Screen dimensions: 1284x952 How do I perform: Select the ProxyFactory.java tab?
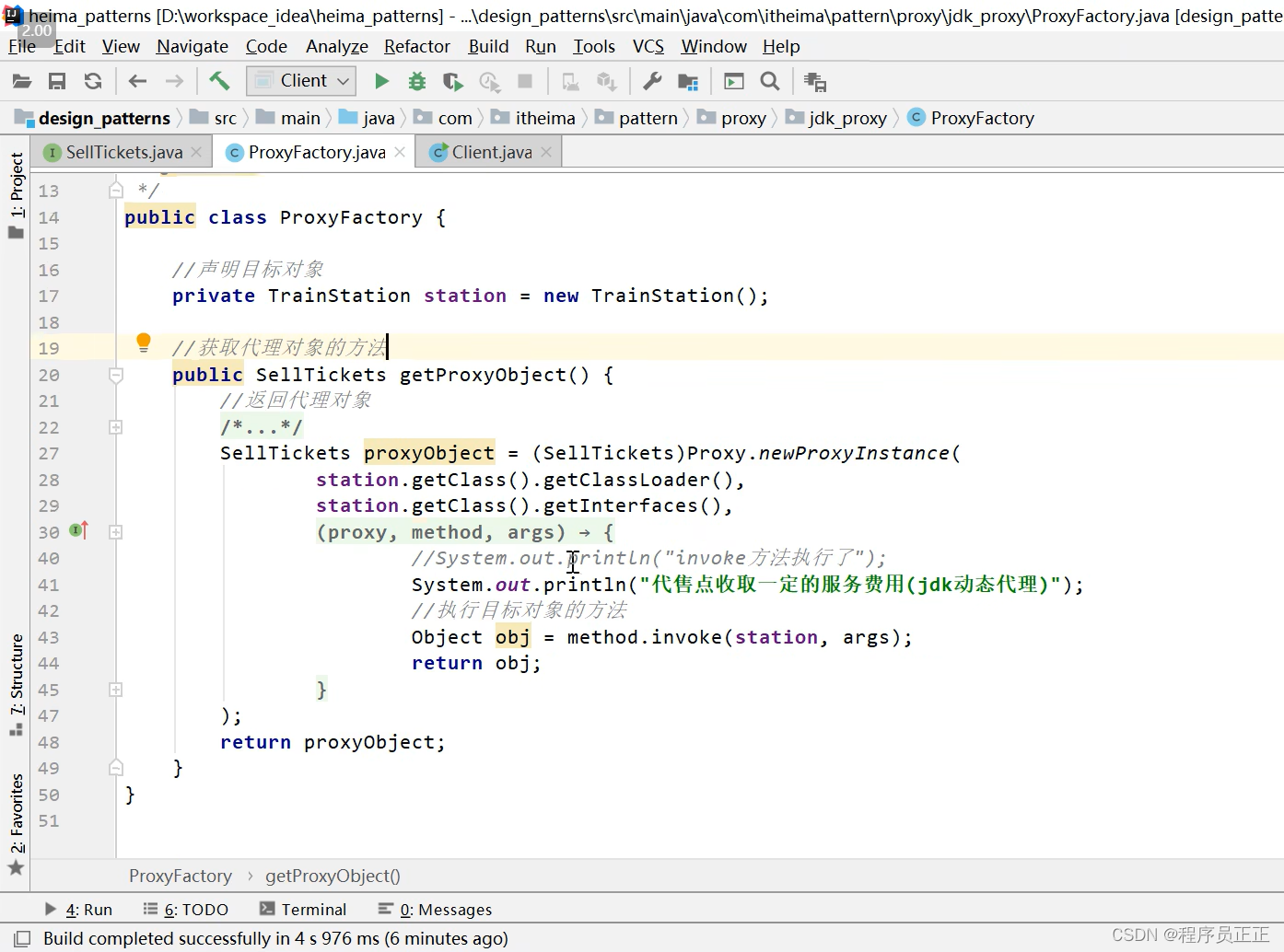coord(315,152)
